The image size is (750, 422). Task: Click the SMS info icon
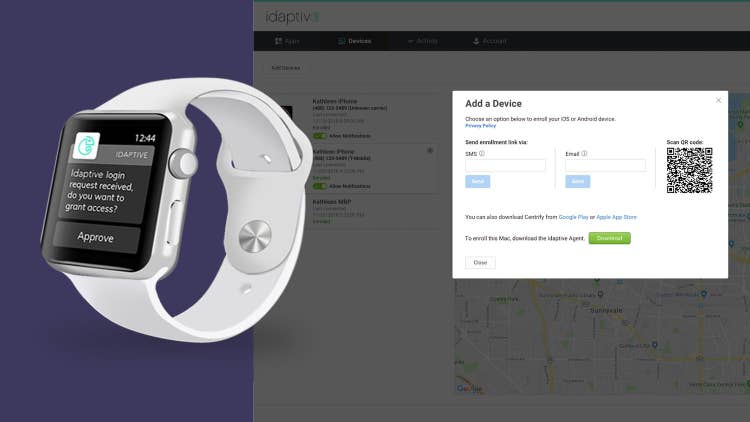point(482,154)
